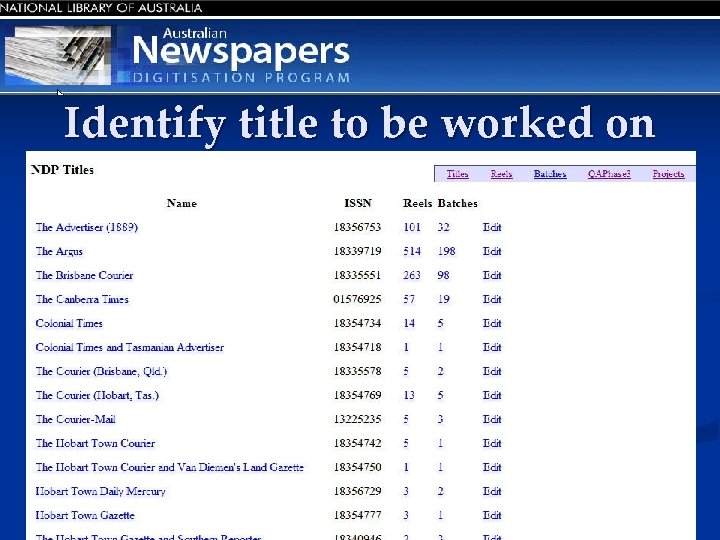The width and height of the screenshot is (720, 540).
Task: Open the 13 reels for Courier (Hobart, Tas.)
Action: tap(409, 395)
